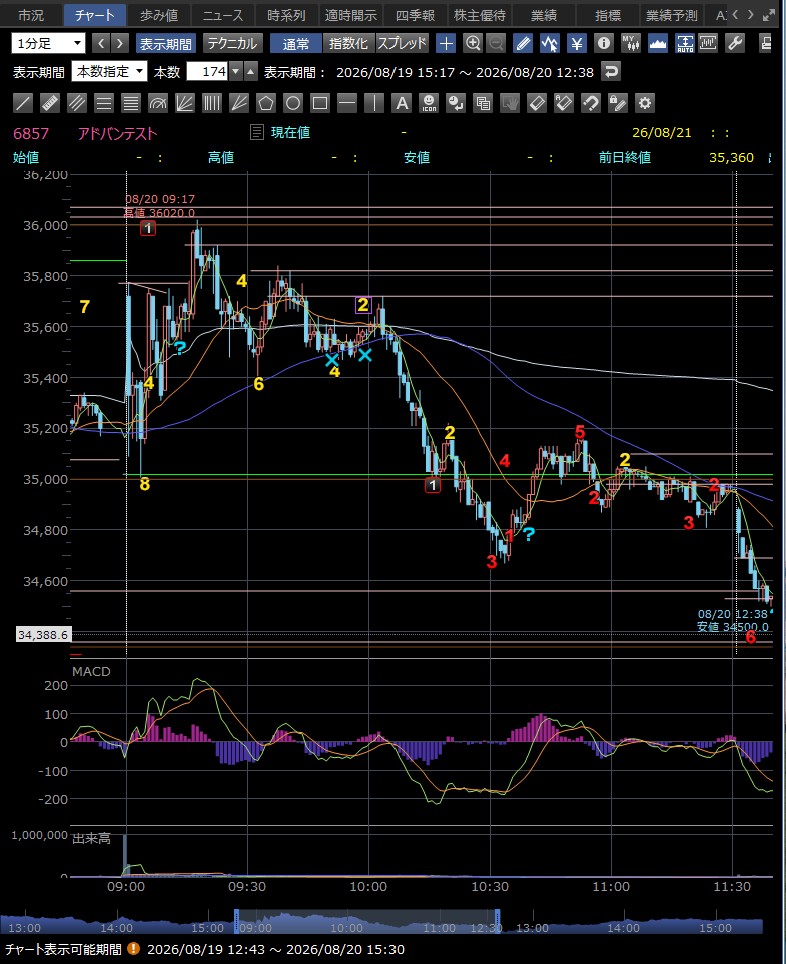Image resolution: width=786 pixels, height=964 pixels.
Task: Go to previous timeframe arrow
Action: pyautogui.click(x=101, y=43)
